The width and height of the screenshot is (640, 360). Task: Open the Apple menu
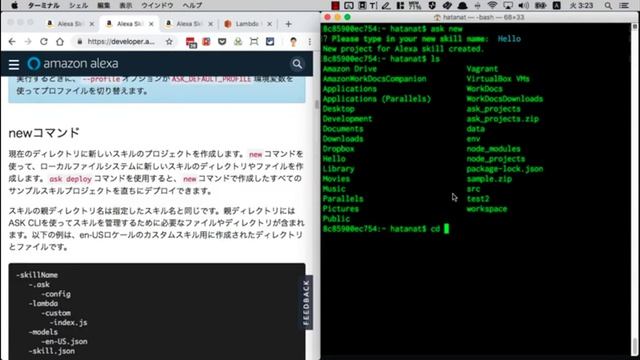pos(15,5)
